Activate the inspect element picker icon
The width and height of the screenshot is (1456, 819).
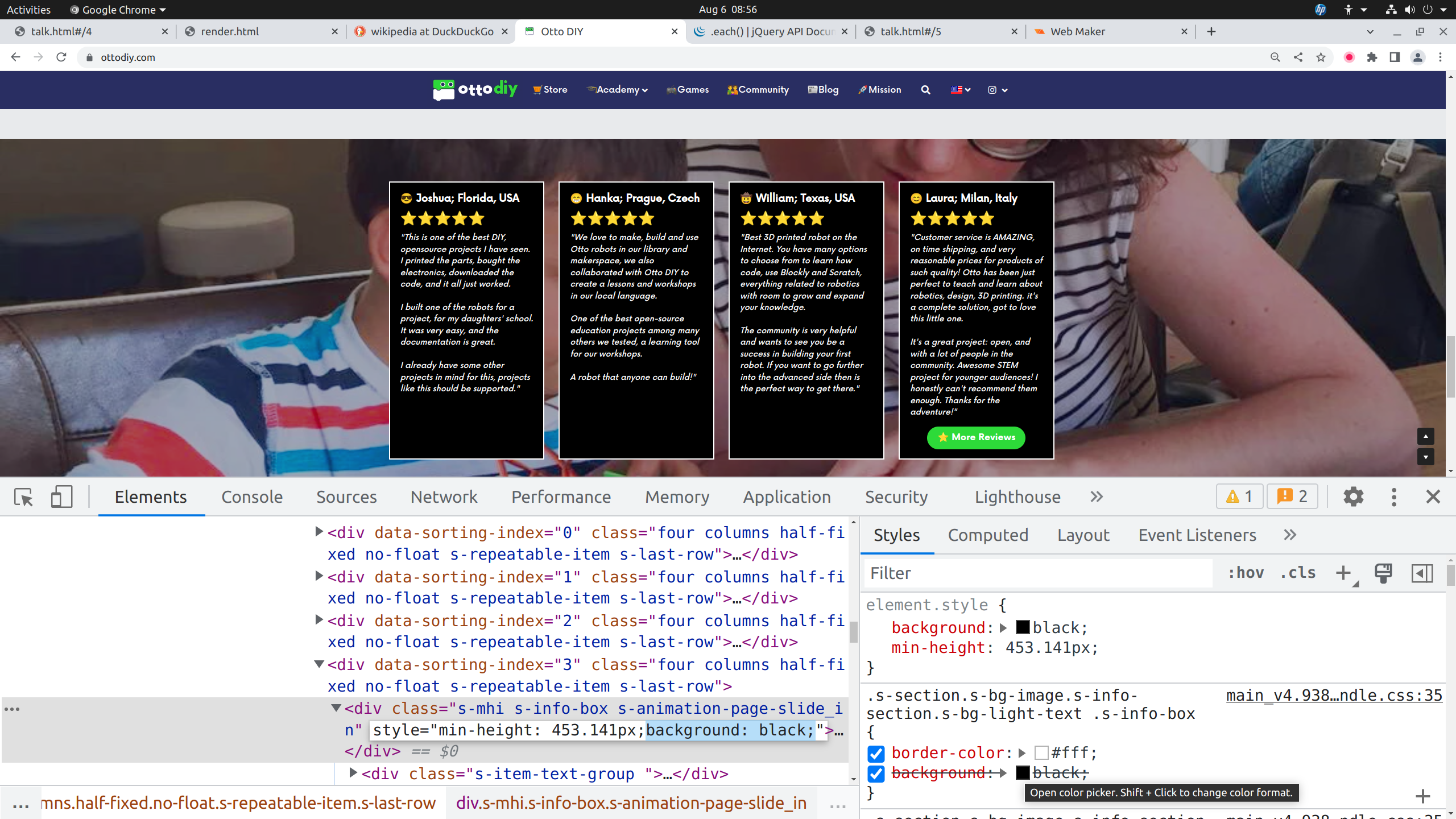(x=24, y=497)
